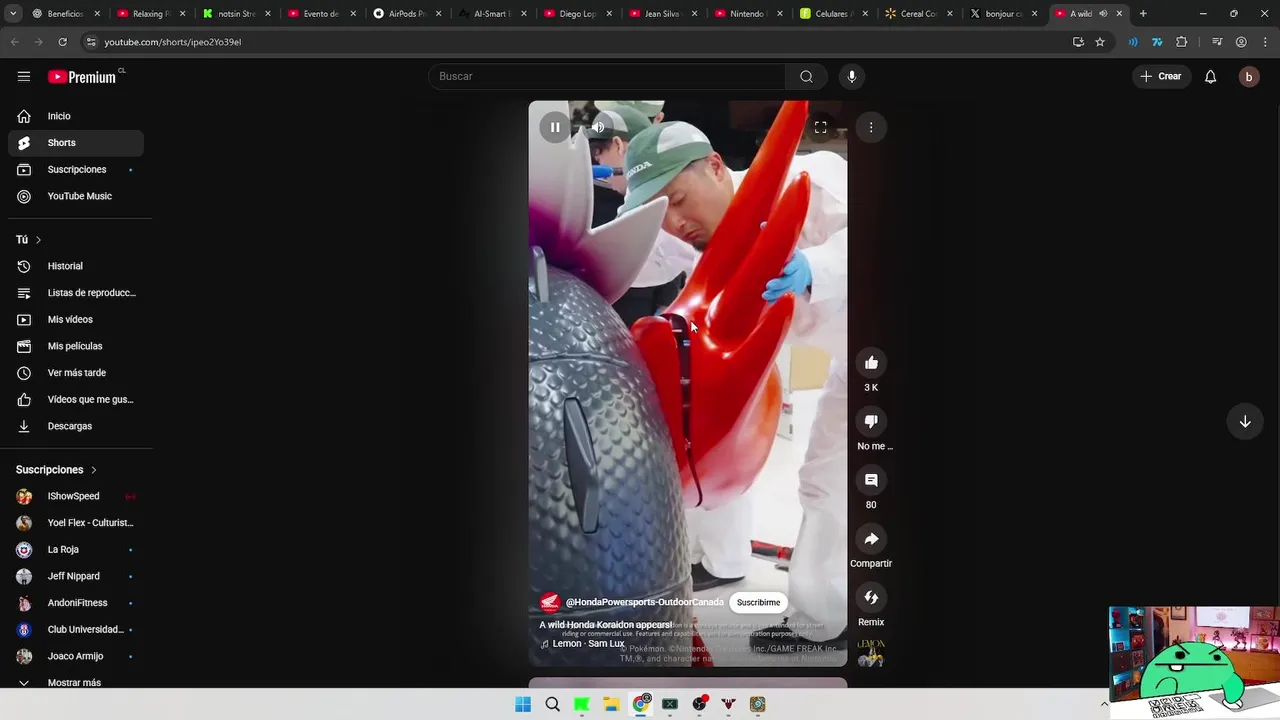Bookmark this page with the star
The height and width of the screenshot is (720, 1280).
pyautogui.click(x=1100, y=42)
